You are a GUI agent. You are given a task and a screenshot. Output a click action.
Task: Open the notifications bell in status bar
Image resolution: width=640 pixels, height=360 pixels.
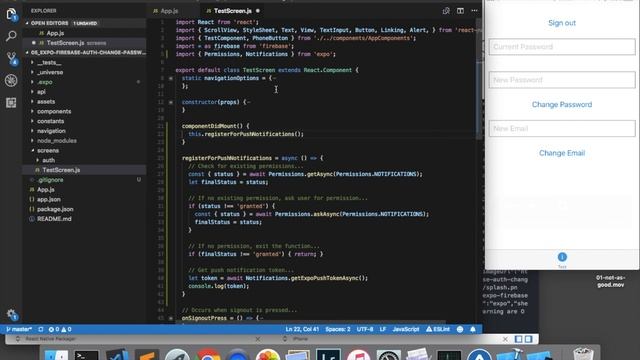coord(473,329)
